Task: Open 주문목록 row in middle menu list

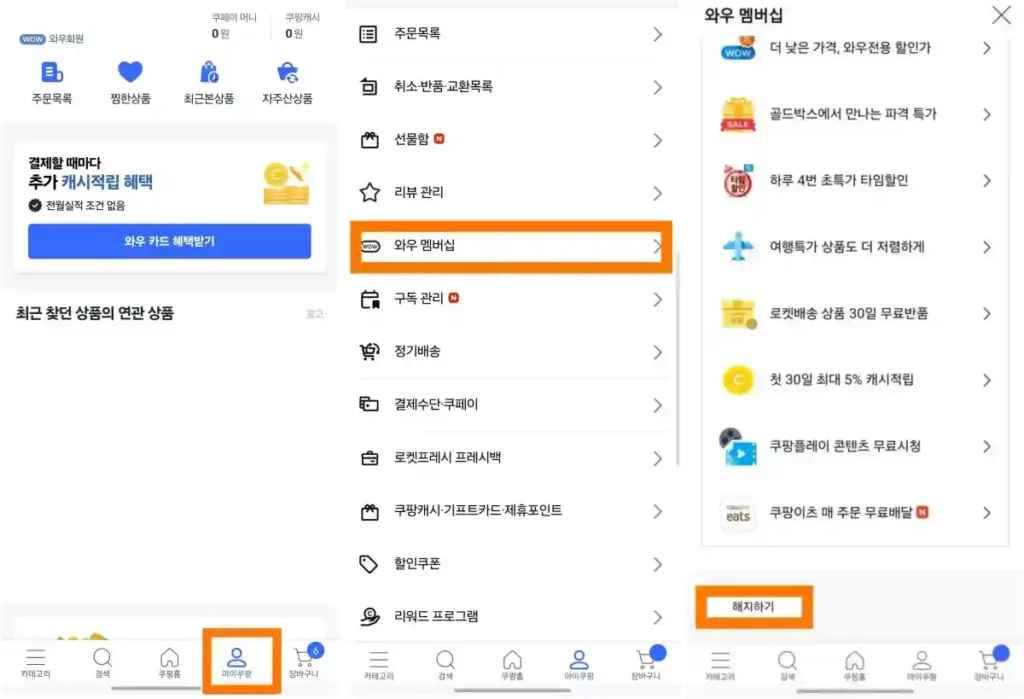Action: point(511,34)
